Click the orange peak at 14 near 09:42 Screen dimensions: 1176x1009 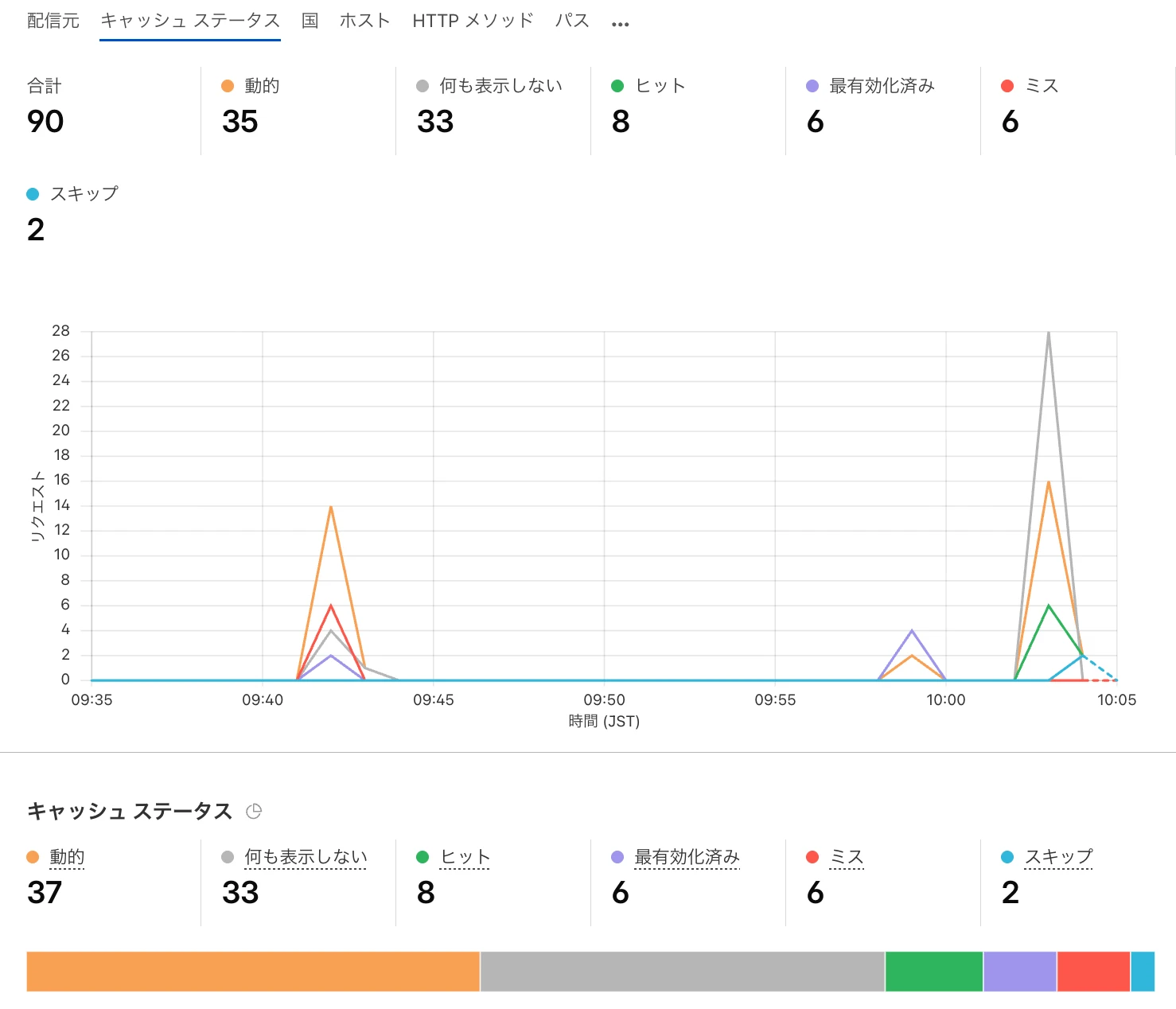[331, 506]
